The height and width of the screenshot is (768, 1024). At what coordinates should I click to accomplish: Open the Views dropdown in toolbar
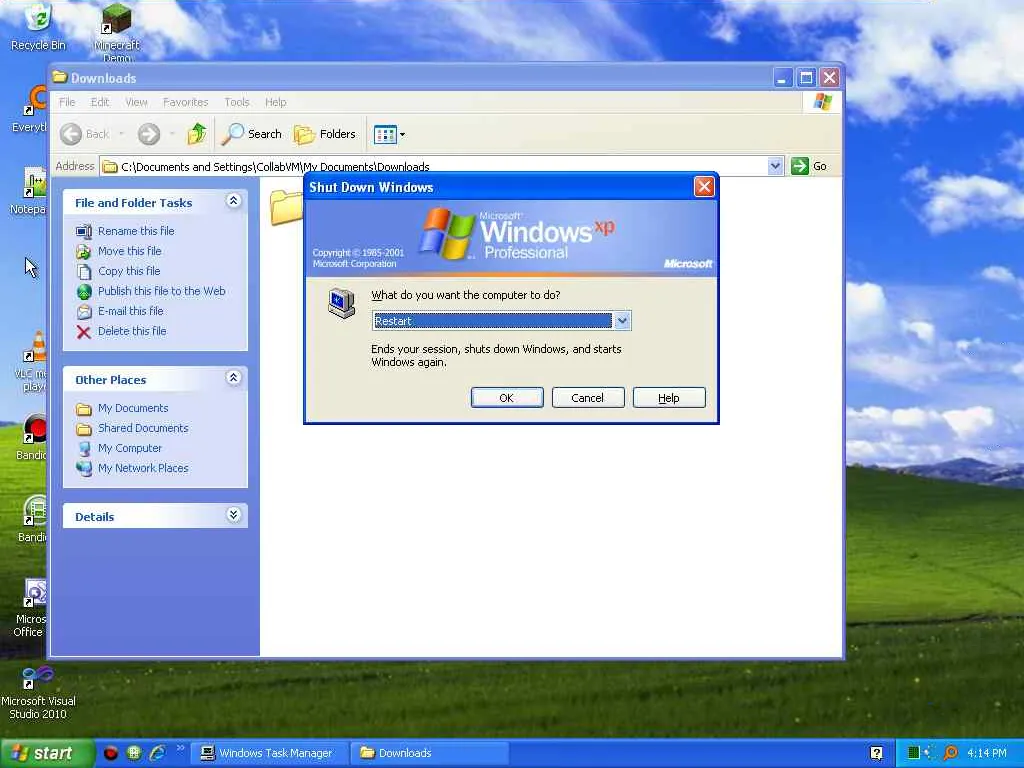click(389, 135)
